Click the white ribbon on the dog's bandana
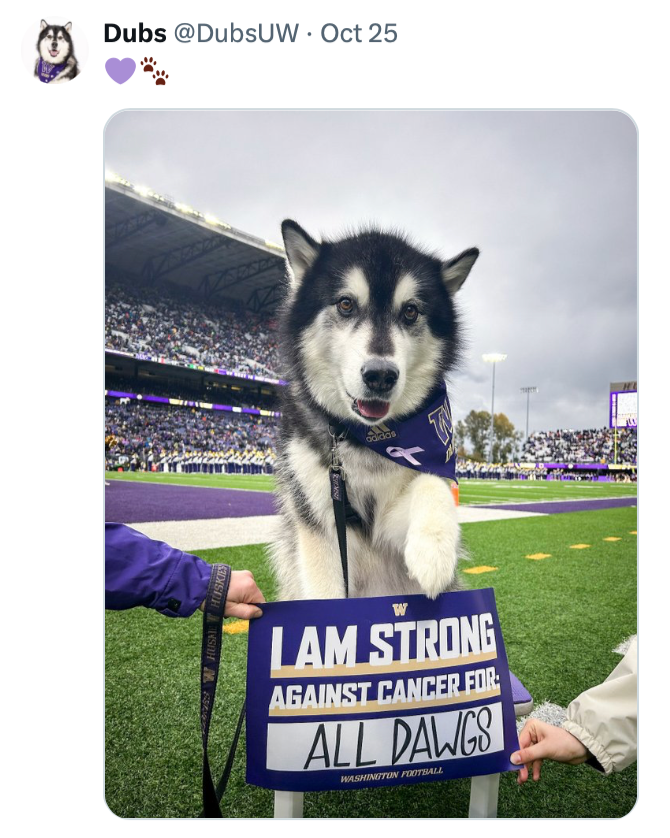 (x=406, y=455)
